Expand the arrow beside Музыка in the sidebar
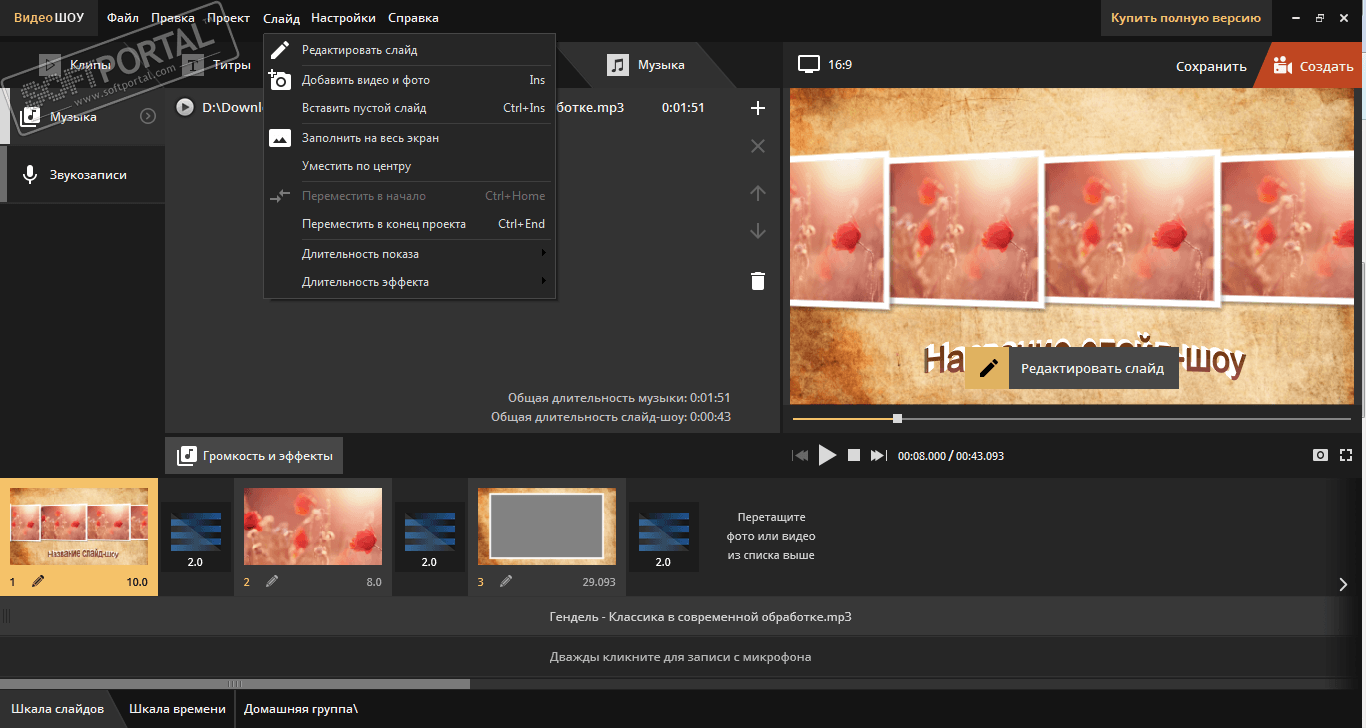This screenshot has height=728, width=1366. point(148,116)
